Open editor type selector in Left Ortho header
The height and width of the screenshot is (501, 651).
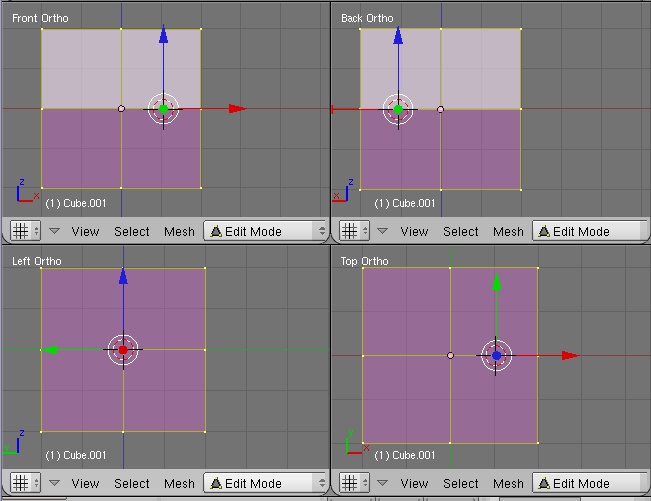25,482
